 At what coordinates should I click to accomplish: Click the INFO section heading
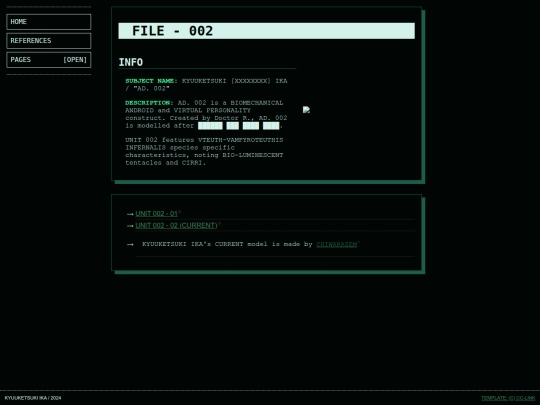(131, 62)
